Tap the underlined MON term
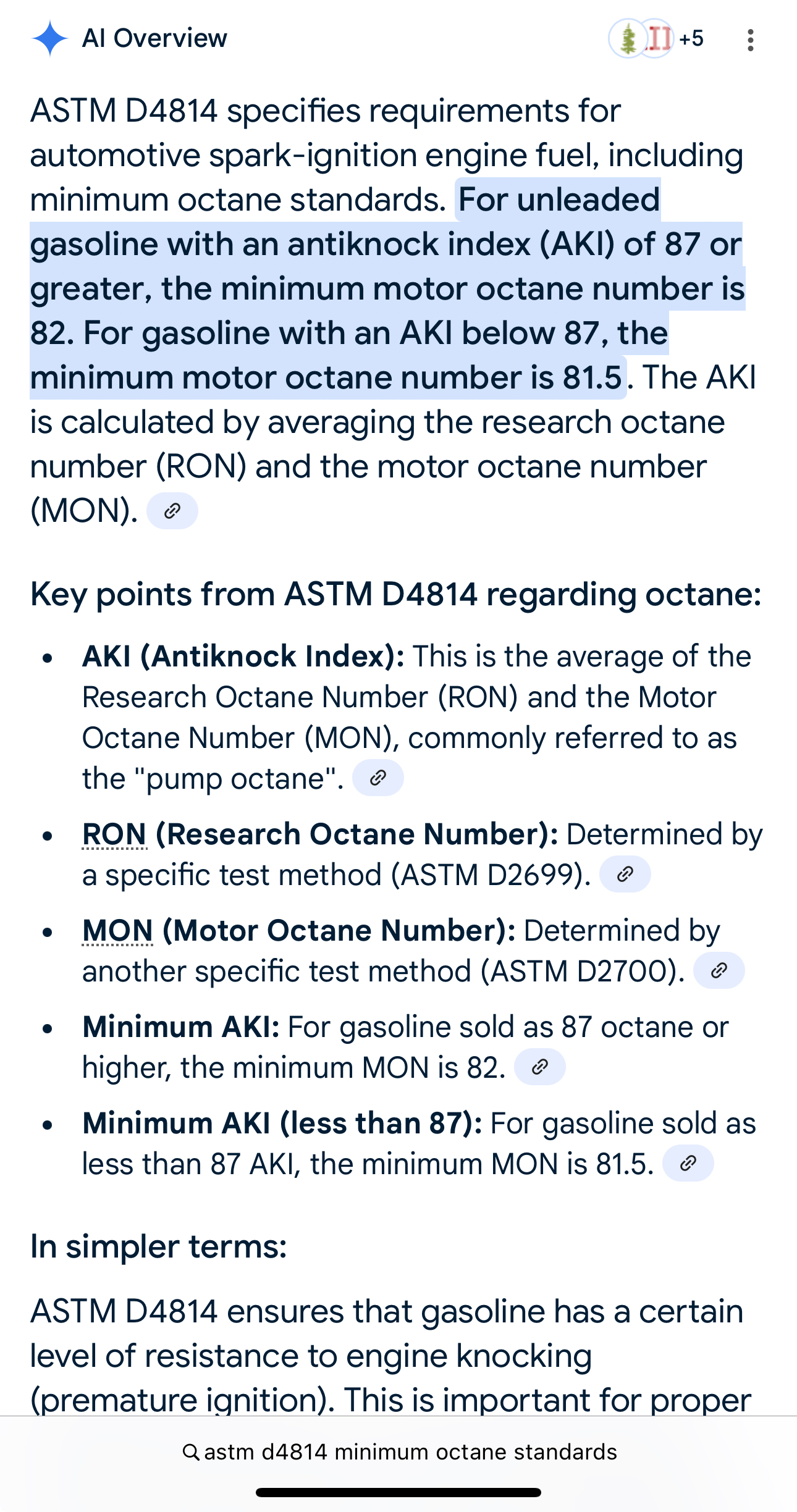The image size is (797, 1512). coord(117,931)
